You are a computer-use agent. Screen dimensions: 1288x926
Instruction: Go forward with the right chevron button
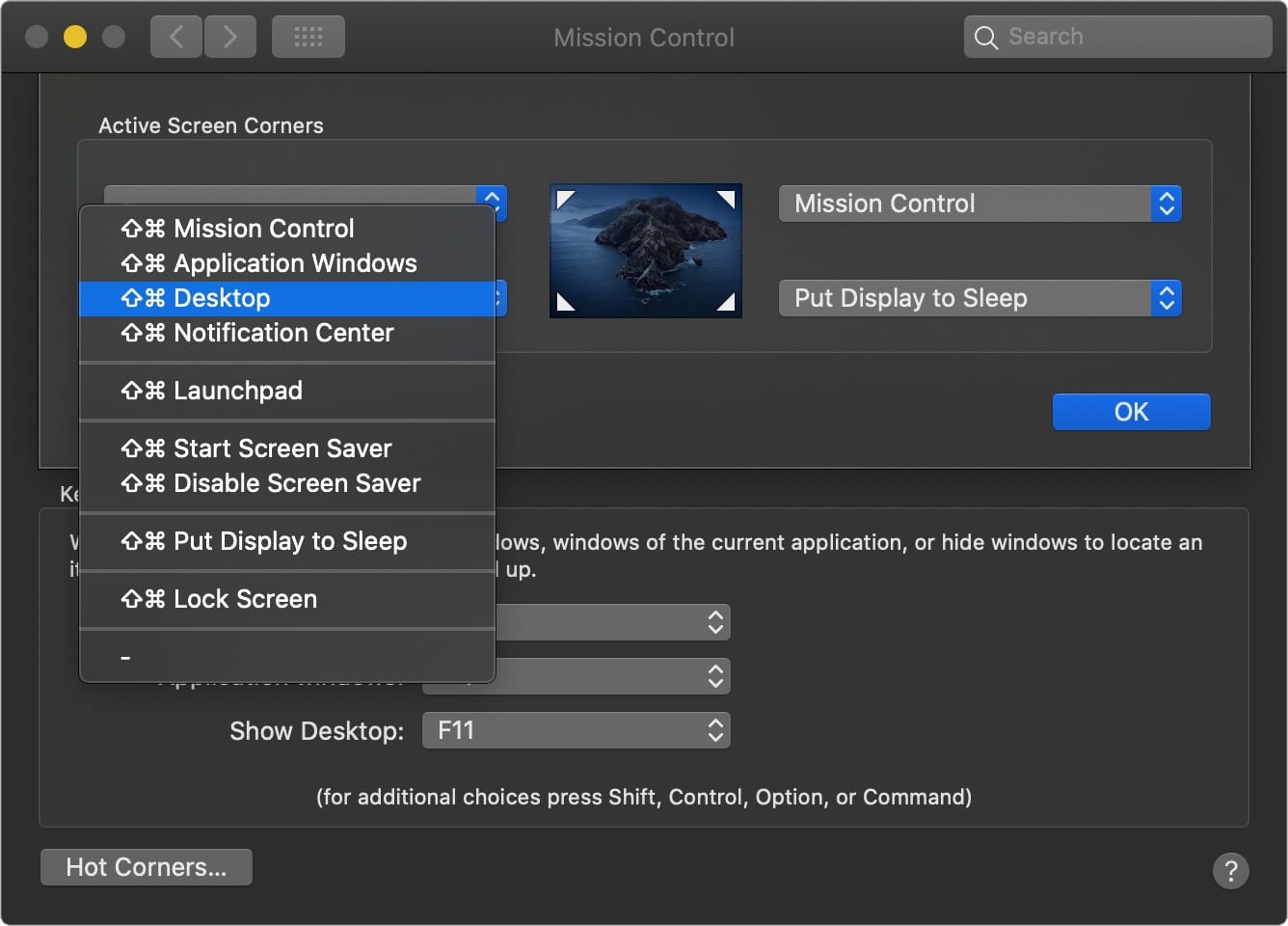point(229,38)
